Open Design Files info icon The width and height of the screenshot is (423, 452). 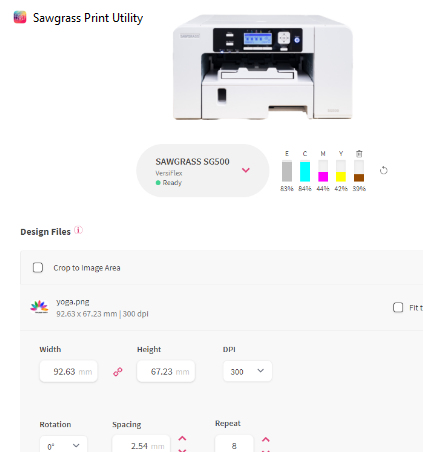(x=78, y=230)
